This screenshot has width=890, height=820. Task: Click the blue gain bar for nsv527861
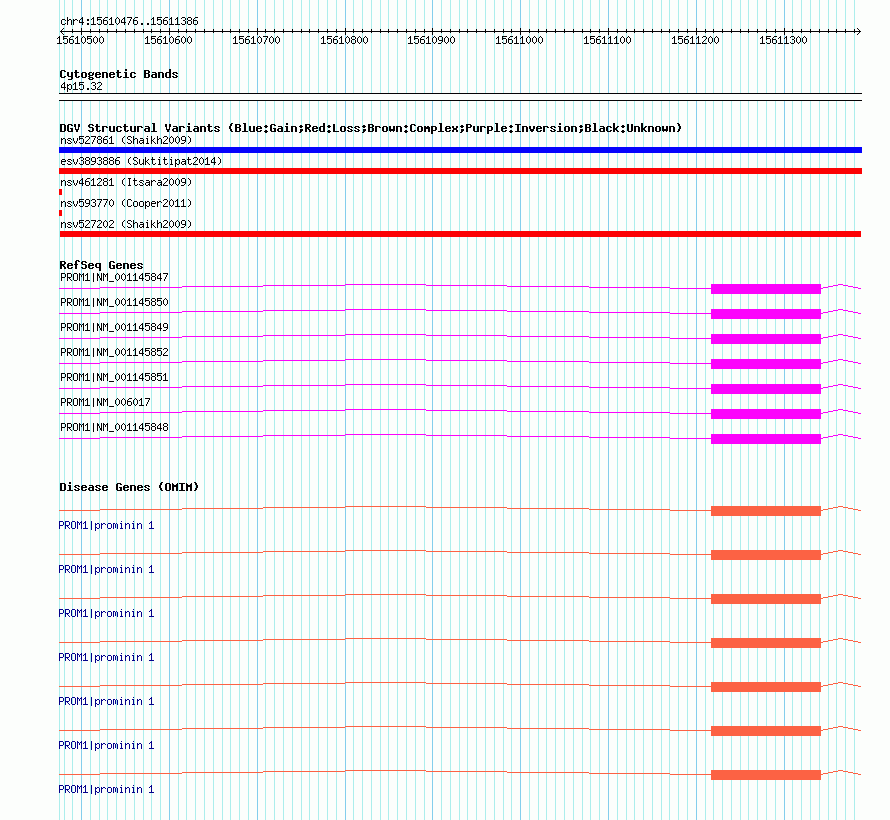pos(460,150)
